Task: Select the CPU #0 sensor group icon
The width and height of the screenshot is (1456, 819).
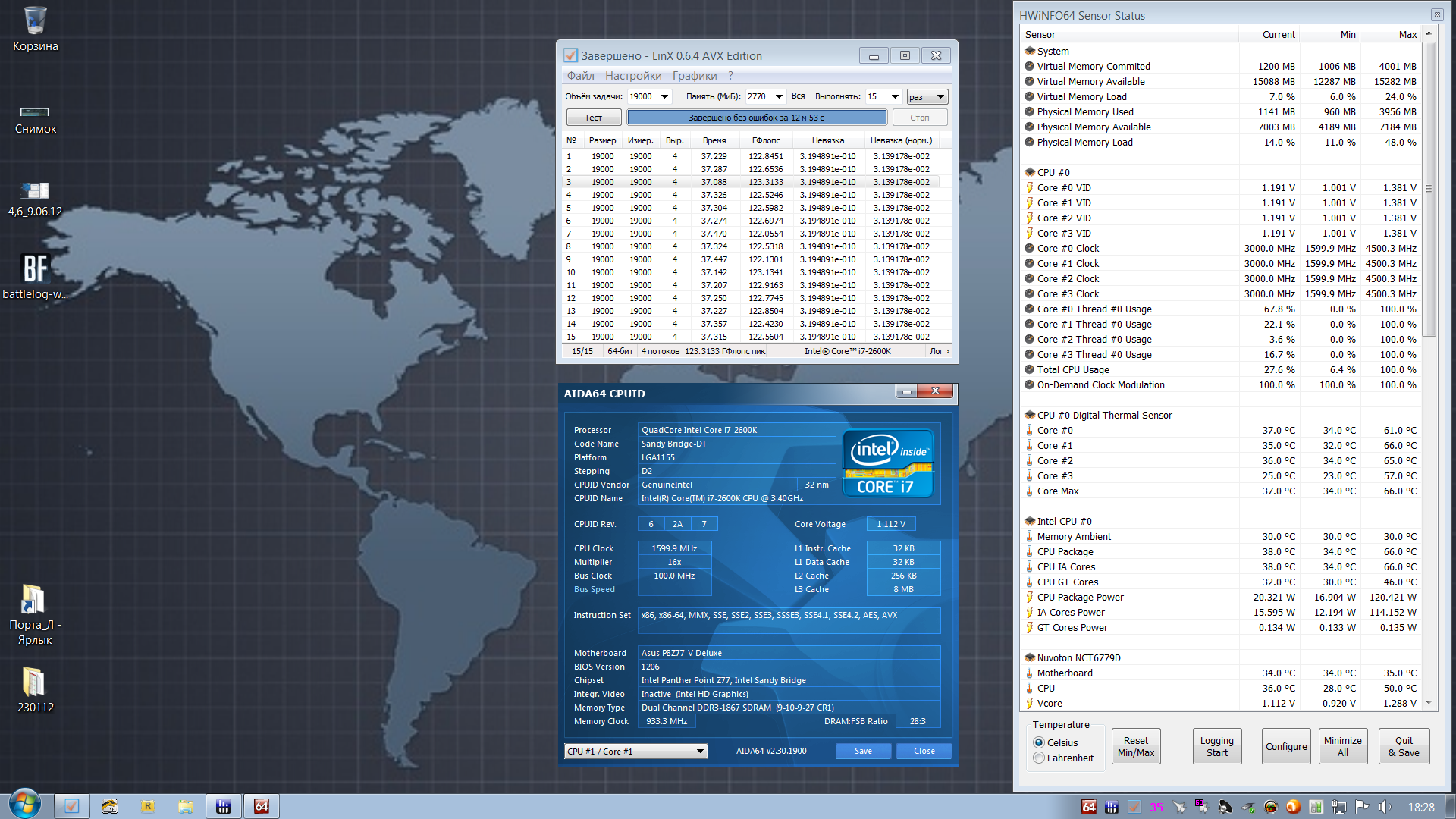Action: [x=1029, y=172]
